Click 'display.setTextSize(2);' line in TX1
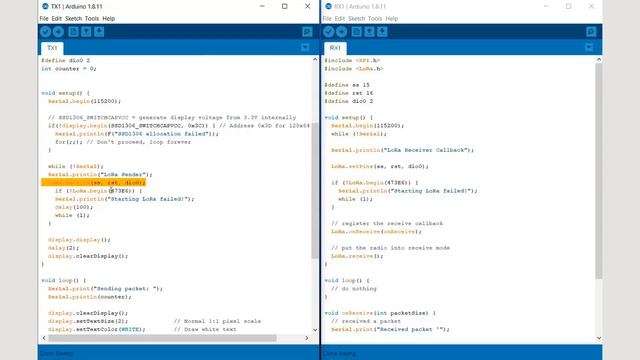 [88, 321]
